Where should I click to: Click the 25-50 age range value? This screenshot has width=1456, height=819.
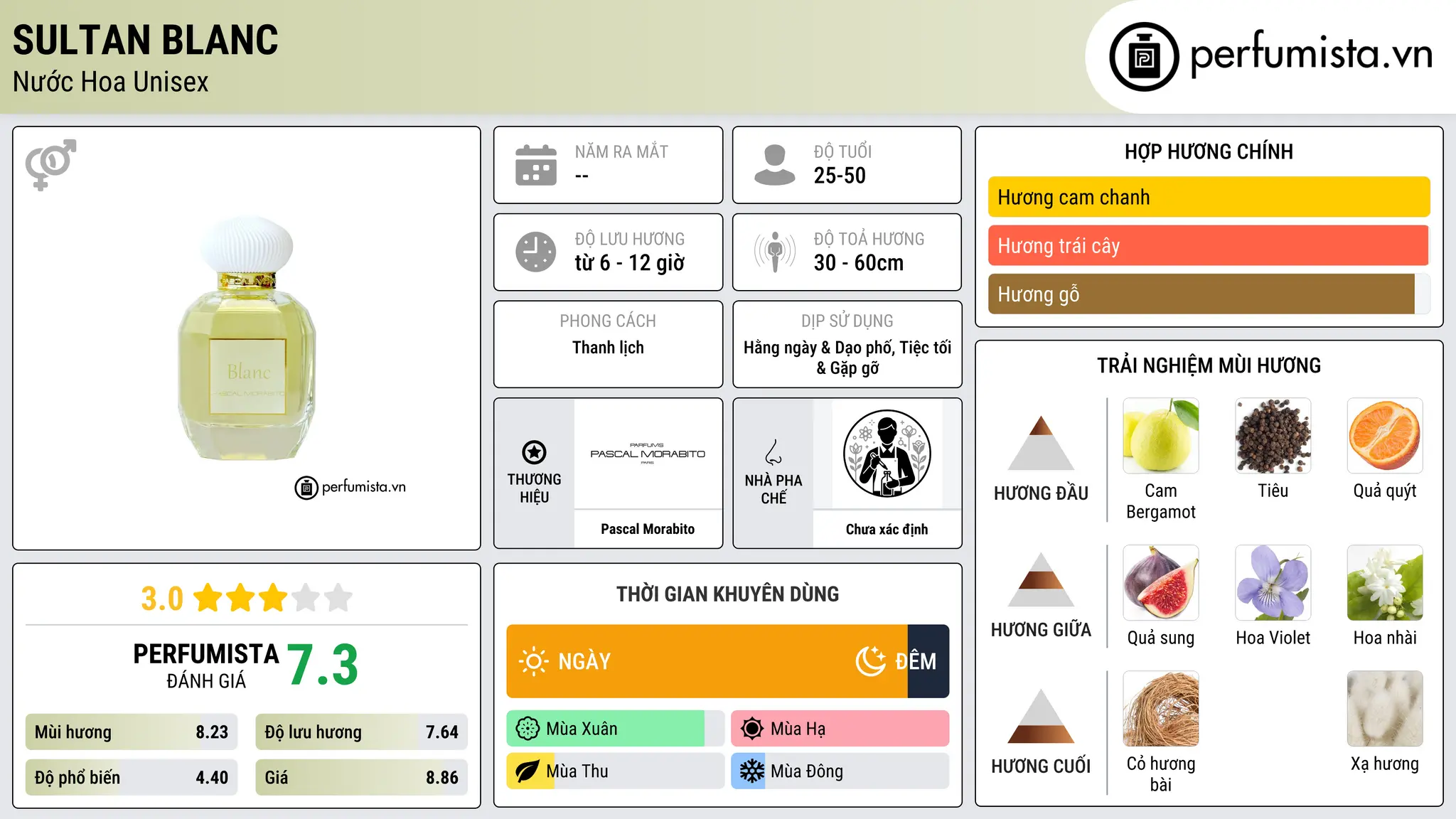click(x=840, y=176)
